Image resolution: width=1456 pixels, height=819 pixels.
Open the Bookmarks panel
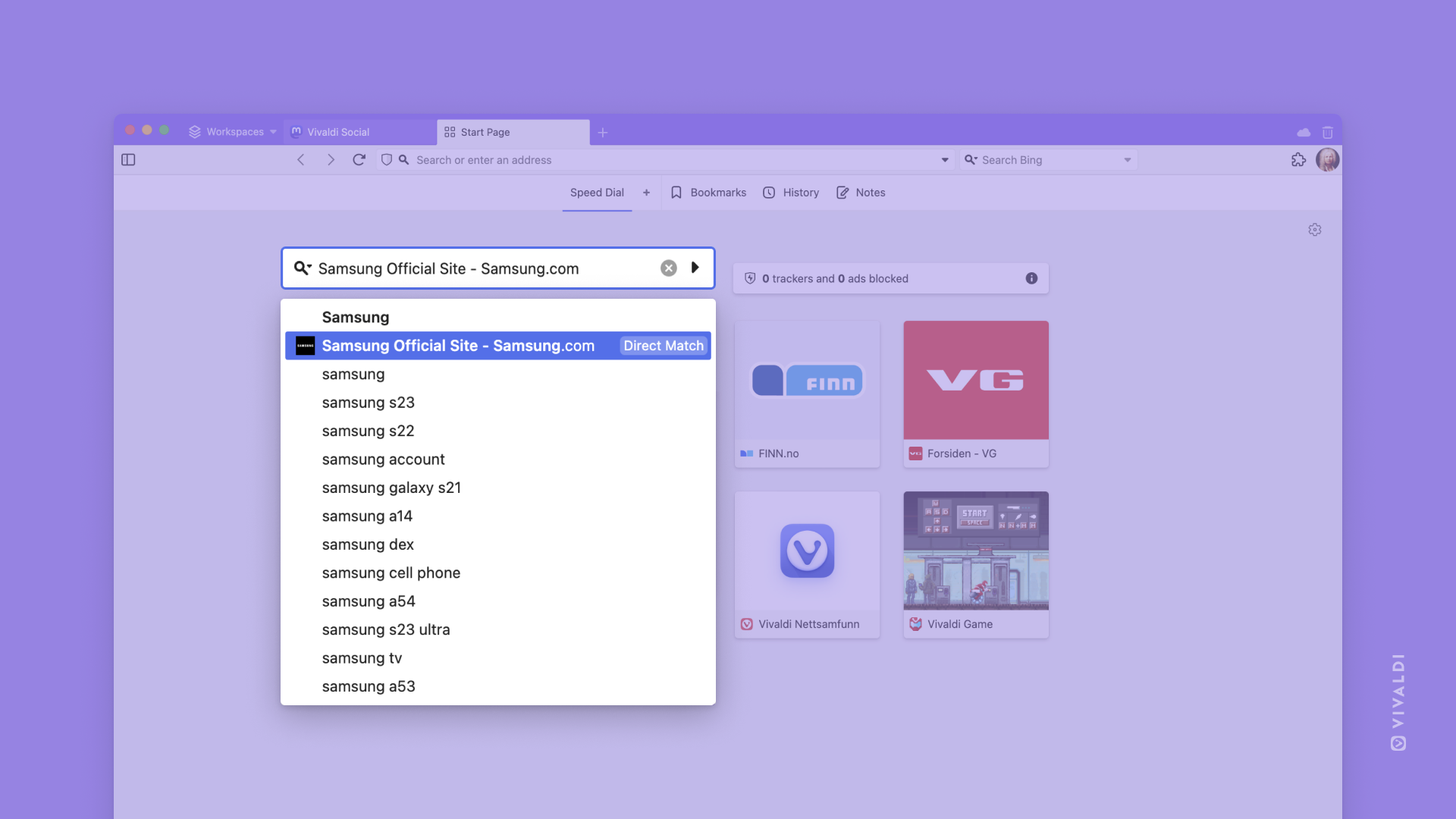pos(708,193)
